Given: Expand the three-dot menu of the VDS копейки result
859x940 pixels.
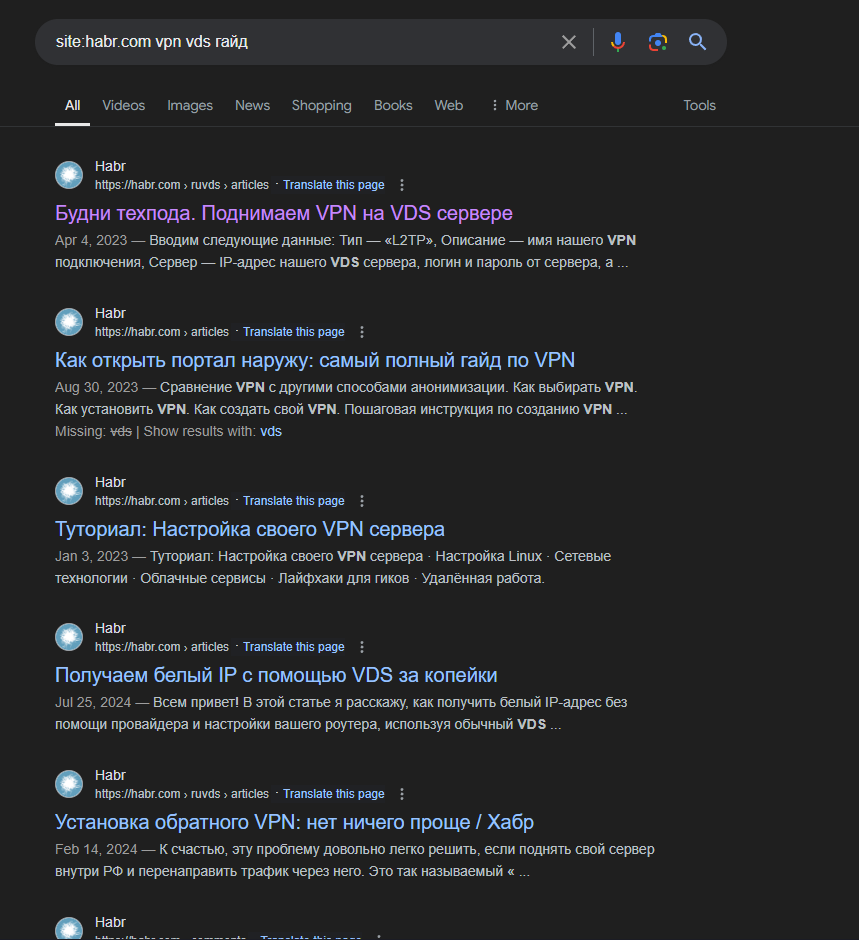Looking at the screenshot, I should [361, 646].
